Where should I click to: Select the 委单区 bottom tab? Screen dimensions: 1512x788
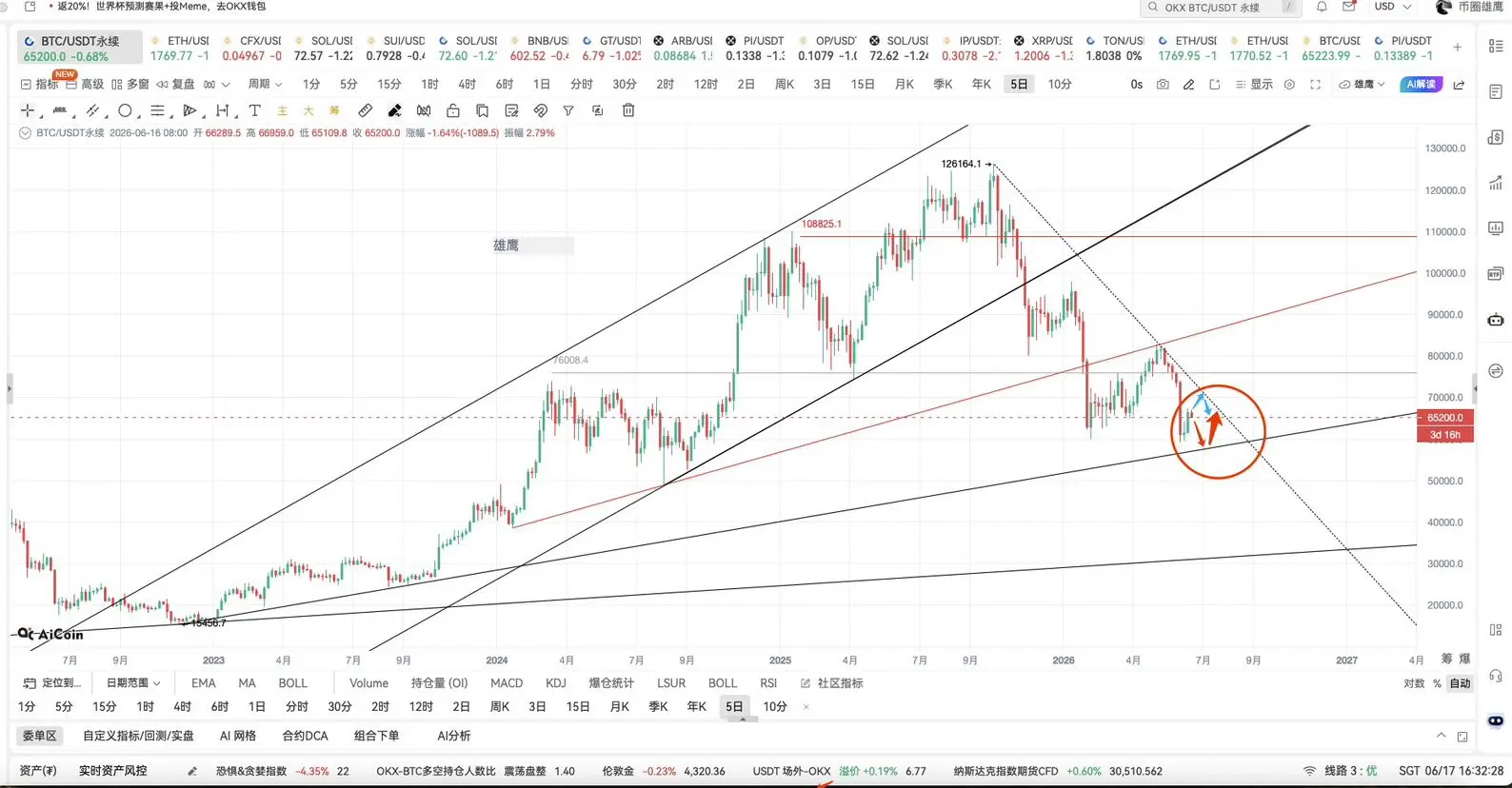[x=40, y=736]
